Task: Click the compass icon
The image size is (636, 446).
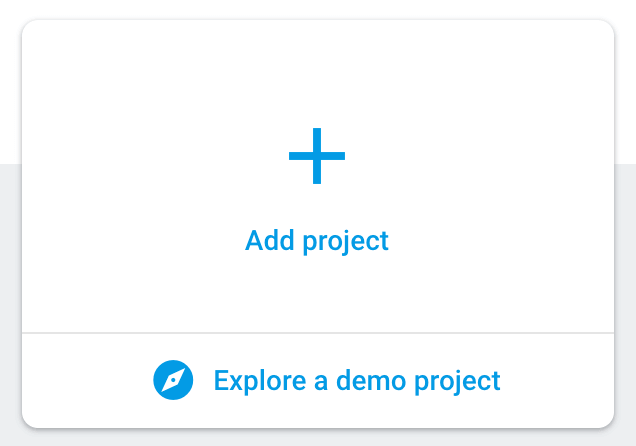Action: pos(173,380)
